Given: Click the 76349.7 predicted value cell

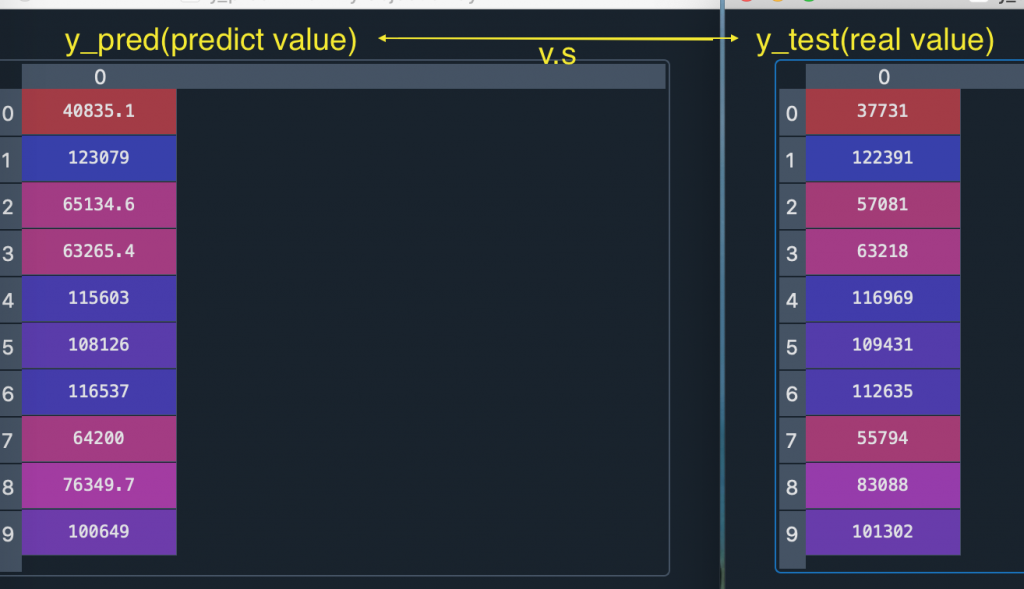Looking at the screenshot, I should pyautogui.click(x=99, y=485).
